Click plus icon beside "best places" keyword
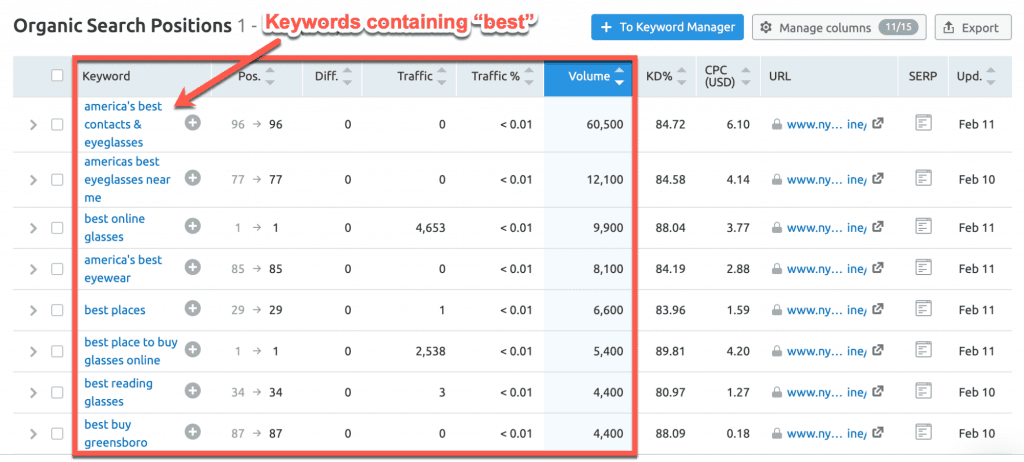 click(x=193, y=309)
